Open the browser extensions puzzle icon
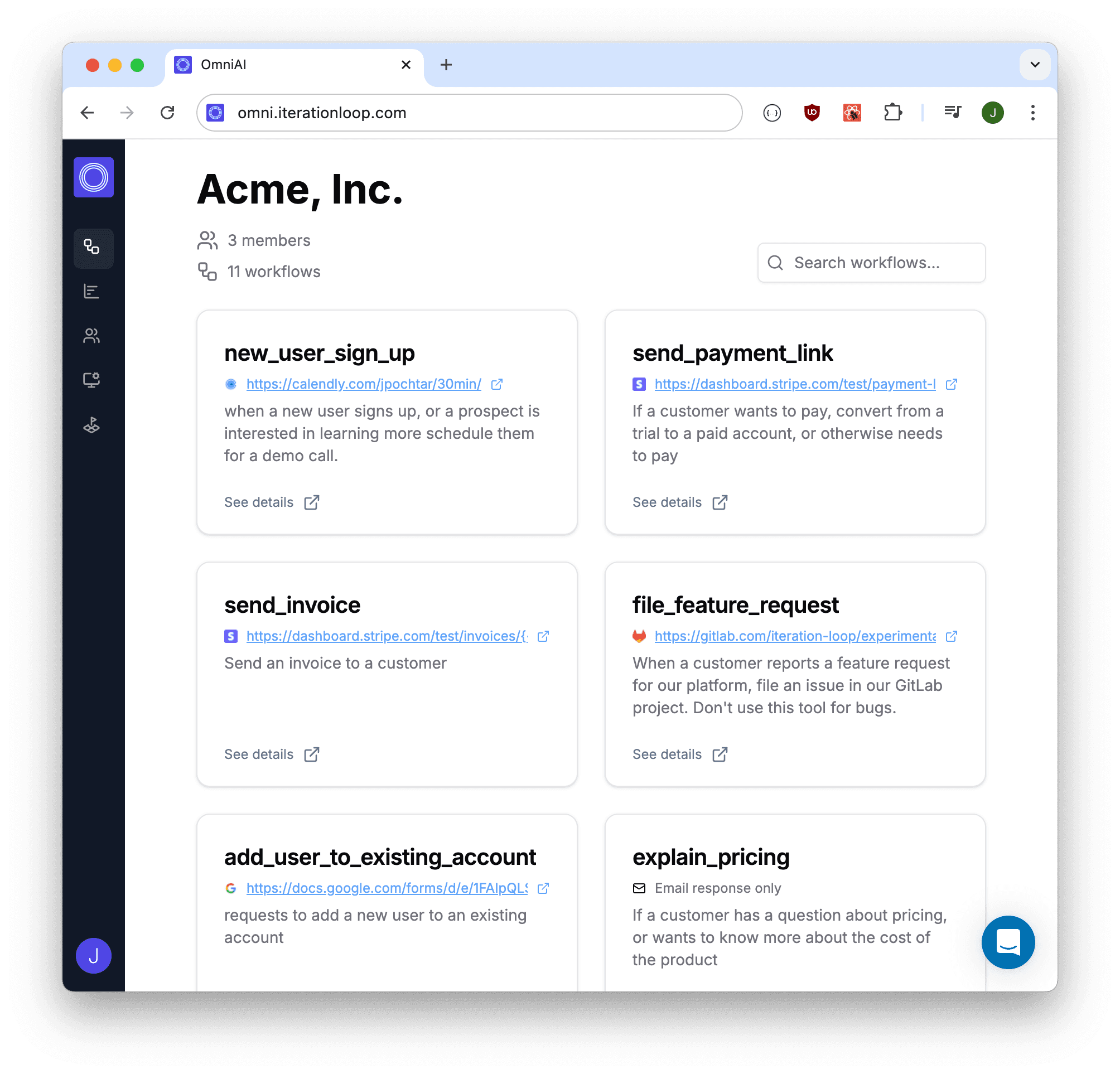This screenshot has height=1074, width=1120. [892, 113]
